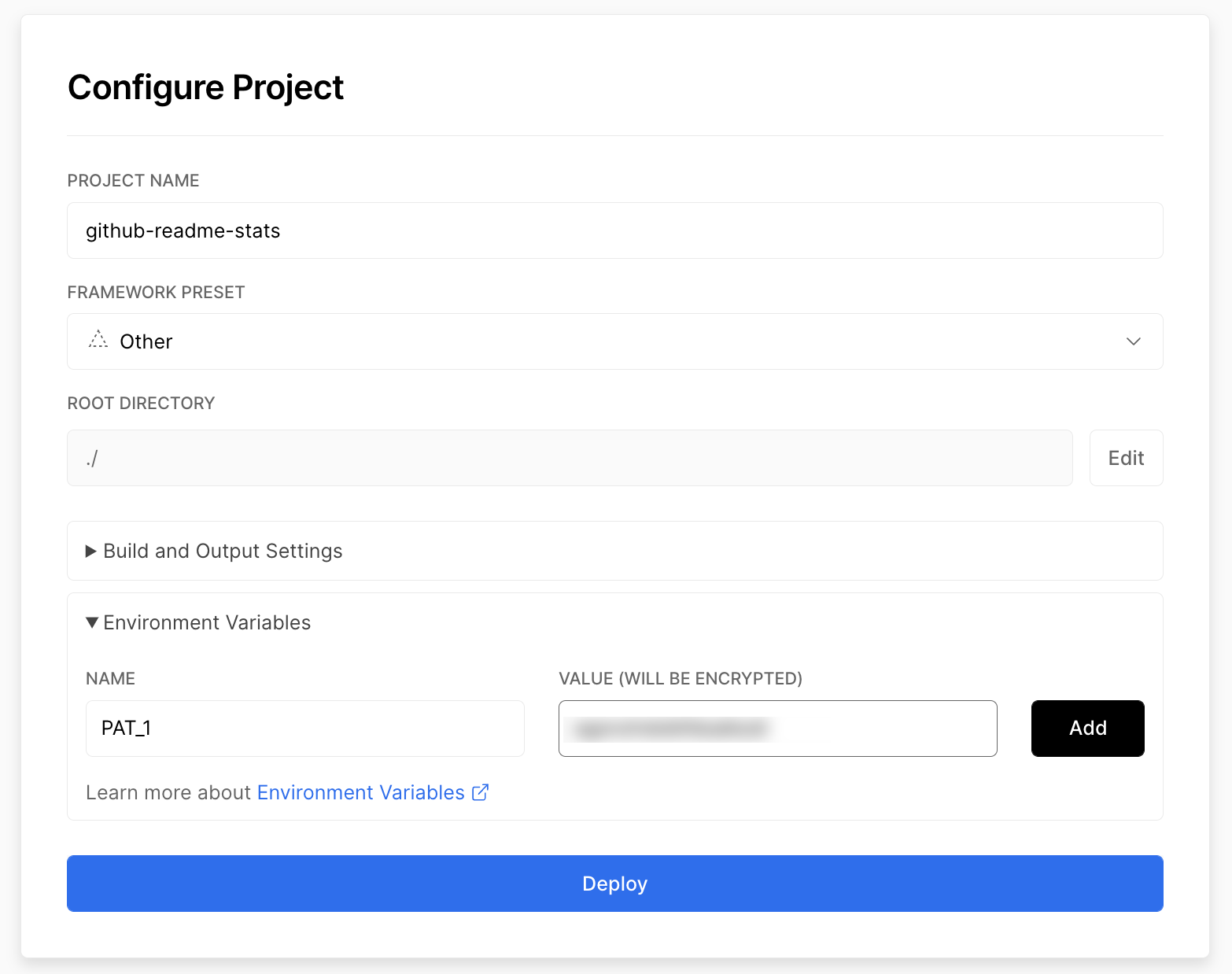This screenshot has height=974, width=1232.
Task: Click the Root Directory path field
Action: coord(570,458)
